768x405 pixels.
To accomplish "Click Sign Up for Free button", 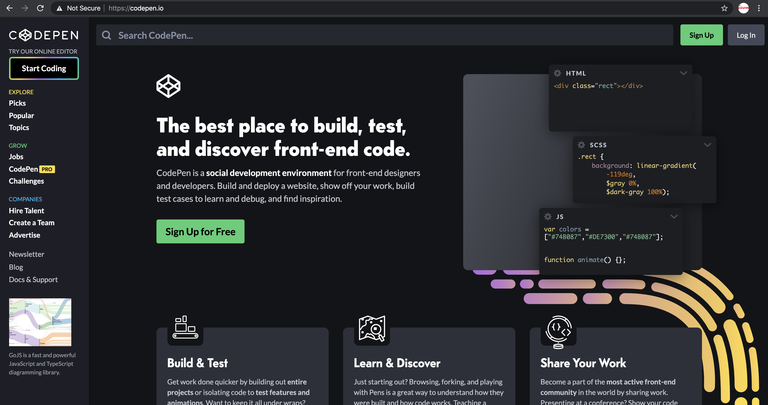I will (200, 232).
